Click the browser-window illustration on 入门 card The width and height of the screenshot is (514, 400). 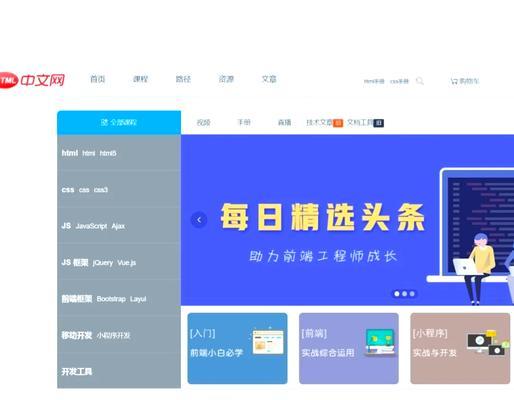267,342
